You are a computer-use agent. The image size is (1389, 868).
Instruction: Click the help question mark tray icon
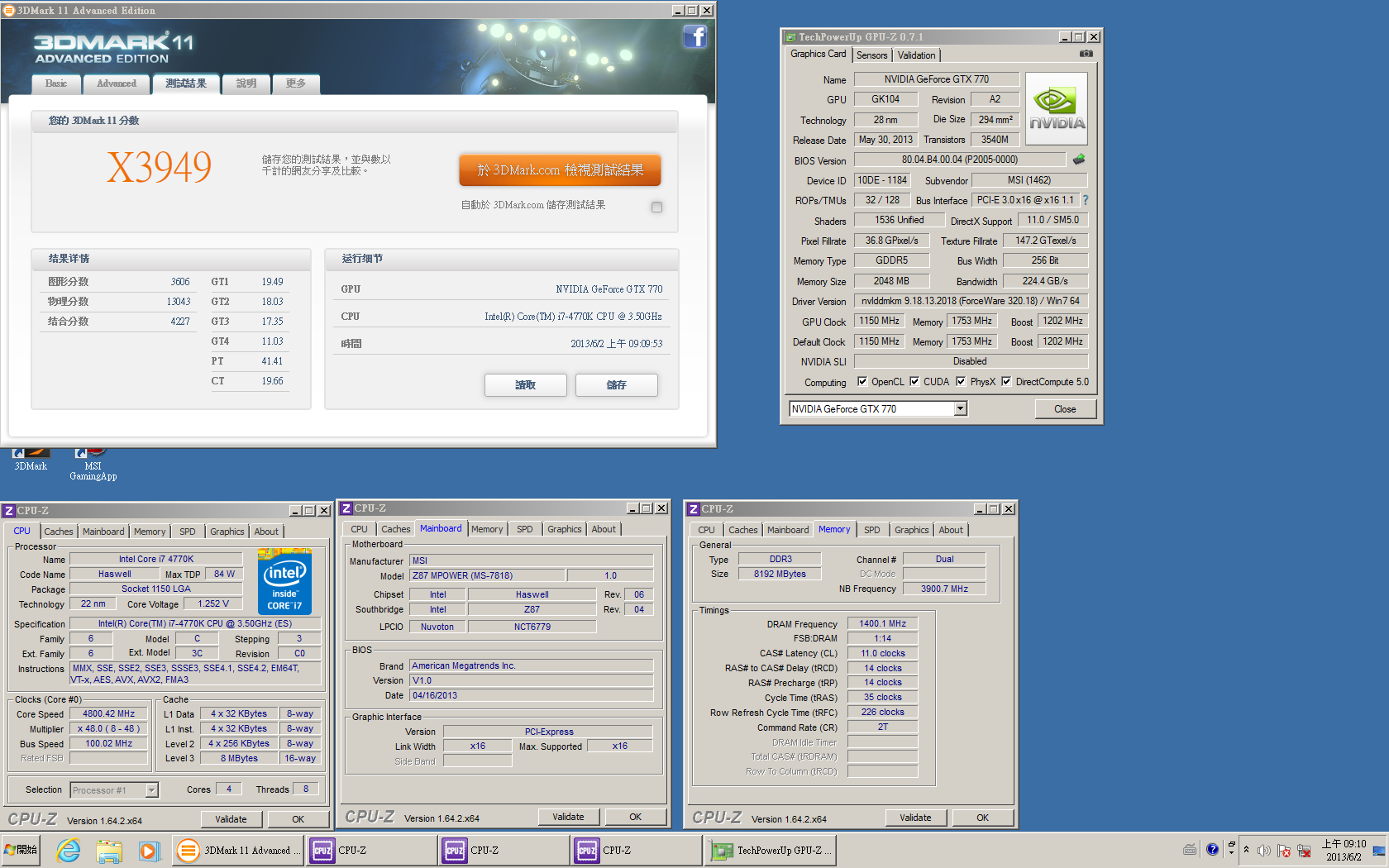tap(1212, 849)
